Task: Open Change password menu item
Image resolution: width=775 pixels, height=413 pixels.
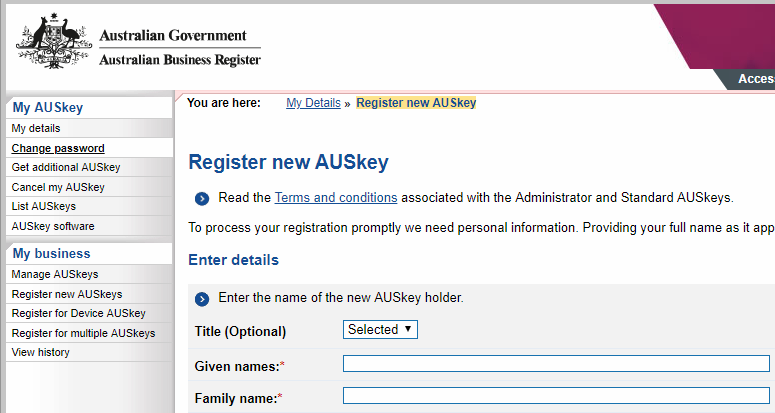Action: (x=58, y=148)
